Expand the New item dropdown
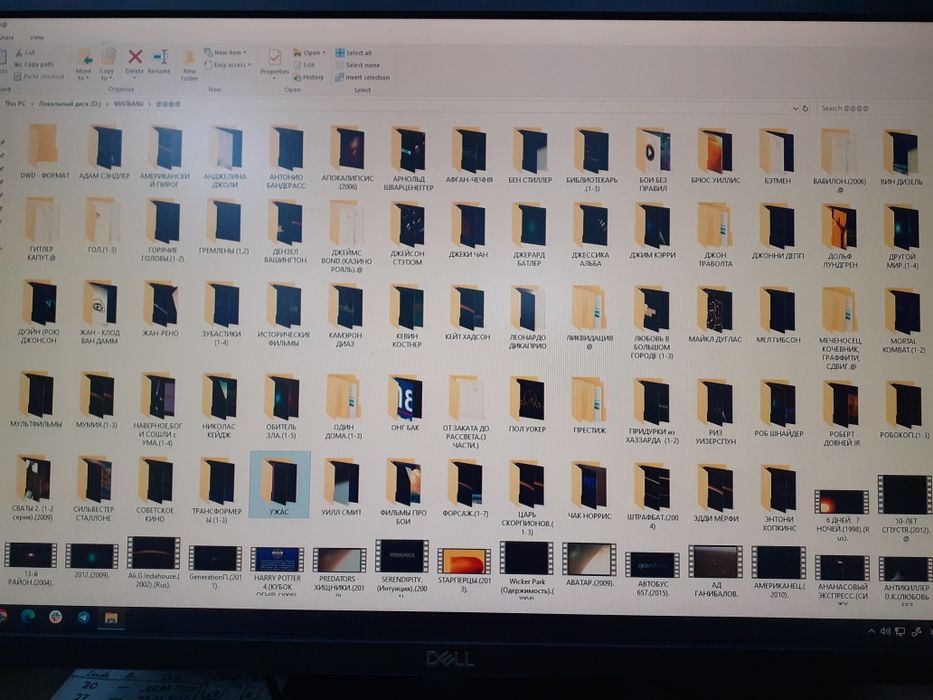933x700 pixels. [x=226, y=52]
